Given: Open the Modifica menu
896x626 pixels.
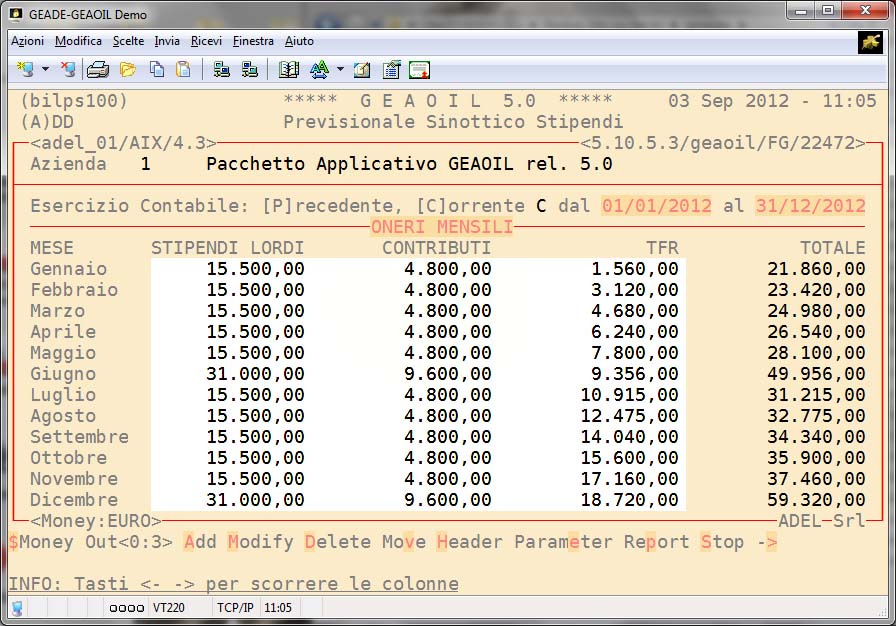Looking at the screenshot, I should 79,41.
